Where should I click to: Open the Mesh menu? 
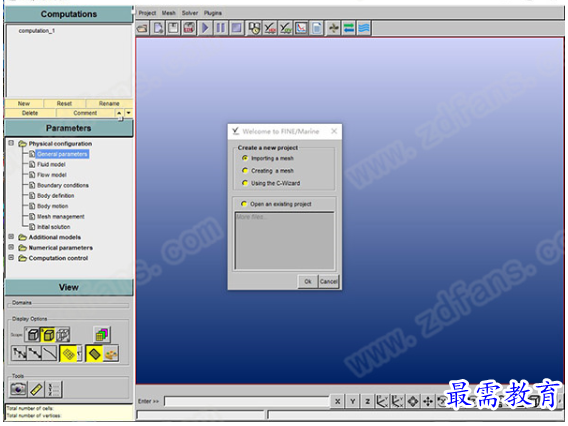[168, 13]
